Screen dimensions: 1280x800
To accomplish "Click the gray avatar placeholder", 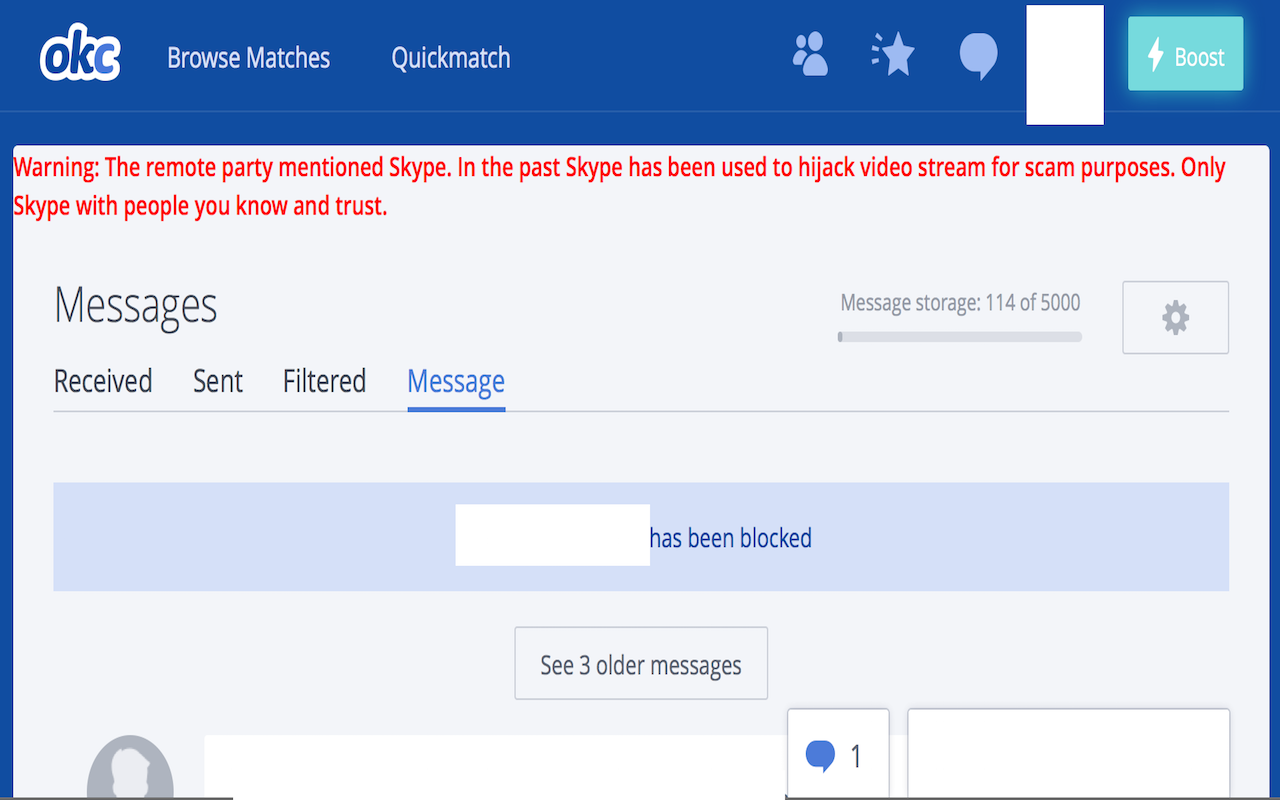I will click(130, 770).
